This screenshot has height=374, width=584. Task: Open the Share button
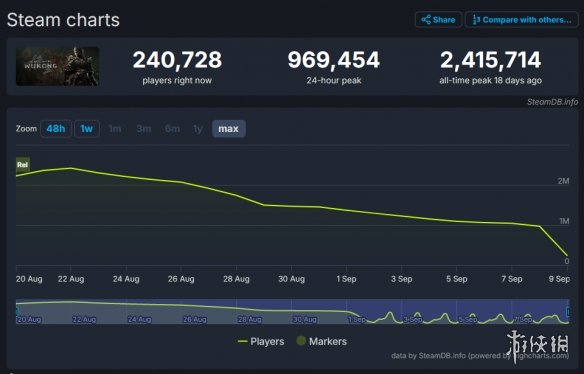coord(438,20)
